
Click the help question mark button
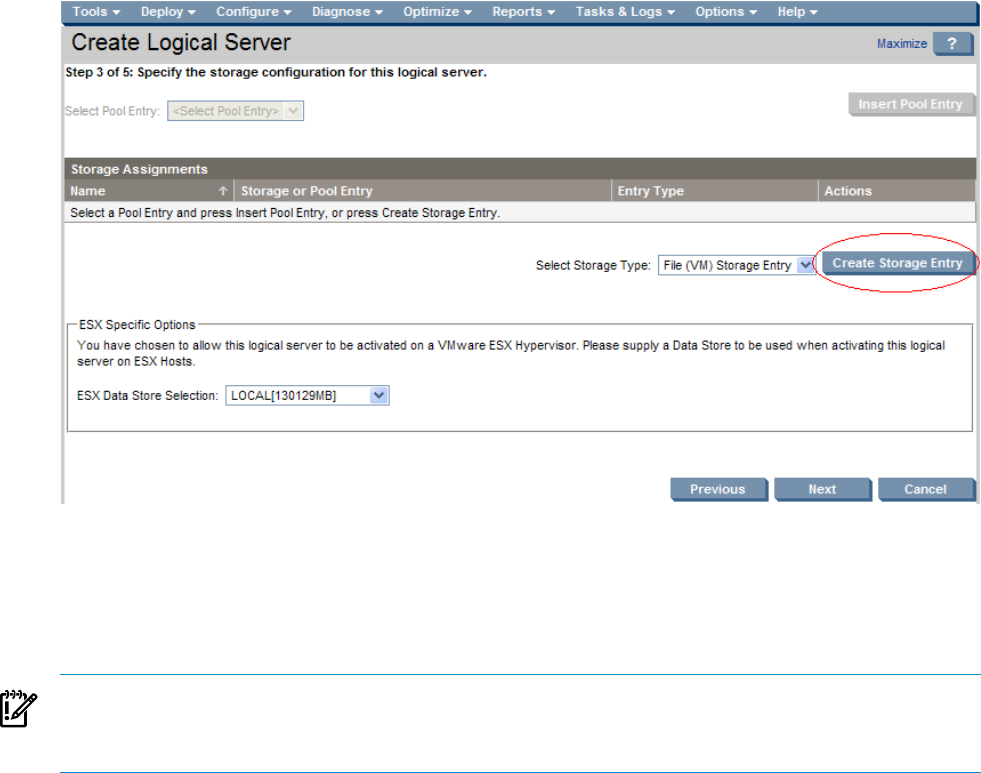point(951,44)
